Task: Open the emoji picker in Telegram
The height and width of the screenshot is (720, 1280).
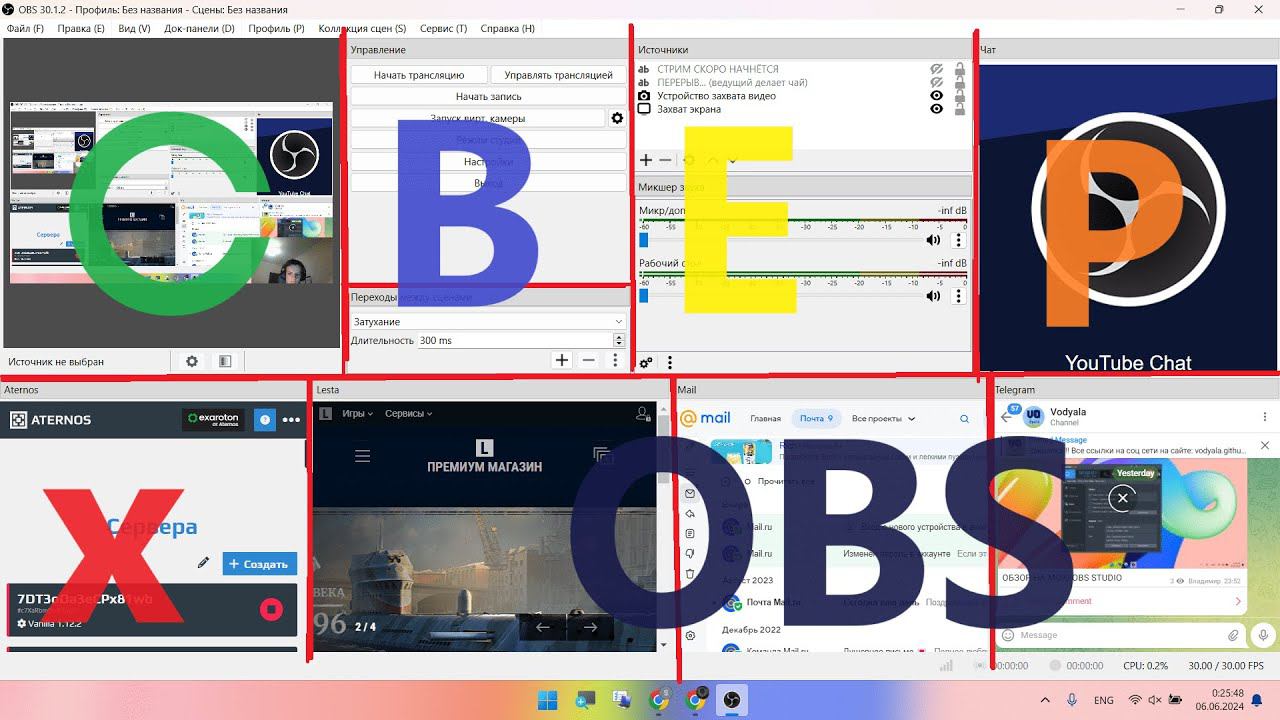Action: pos(1008,635)
